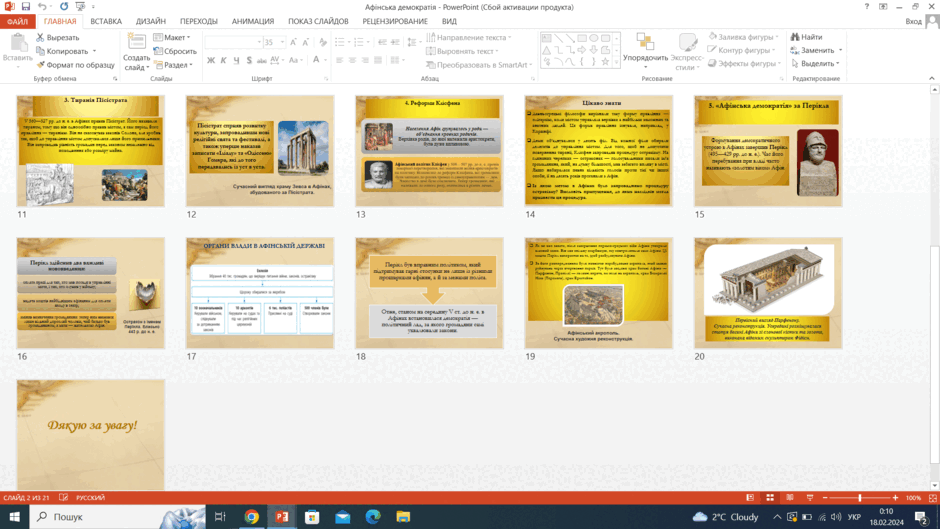Click Вход sign-in link
Screen dimensions: 940x529
click(913, 22)
